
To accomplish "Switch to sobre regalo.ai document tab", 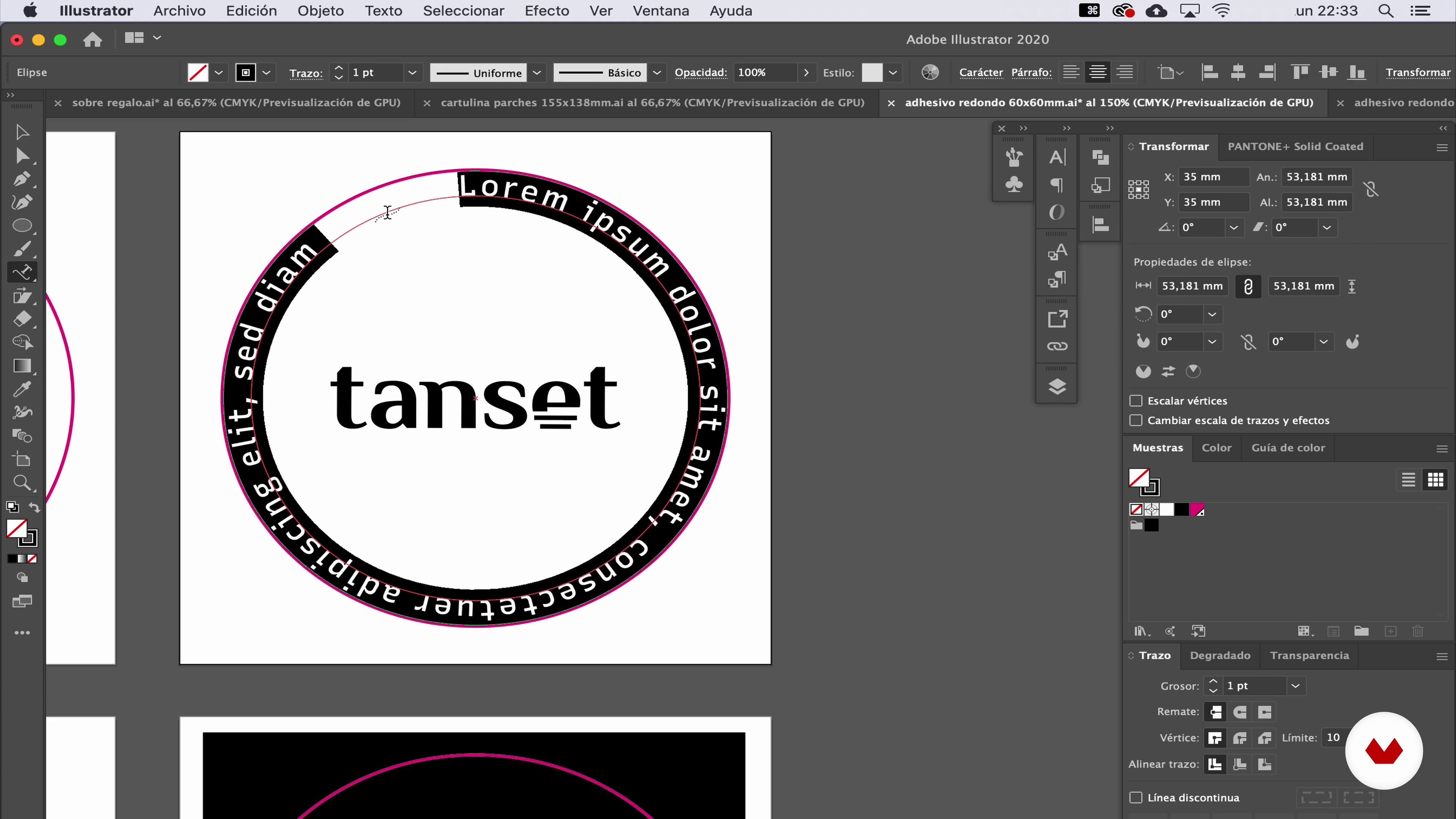I will pyautogui.click(x=236, y=102).
